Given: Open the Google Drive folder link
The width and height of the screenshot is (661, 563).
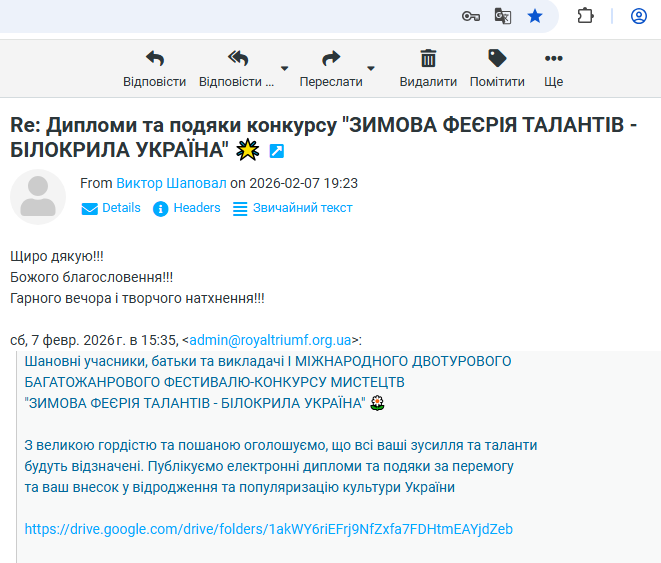Looking at the screenshot, I should click(x=268, y=529).
